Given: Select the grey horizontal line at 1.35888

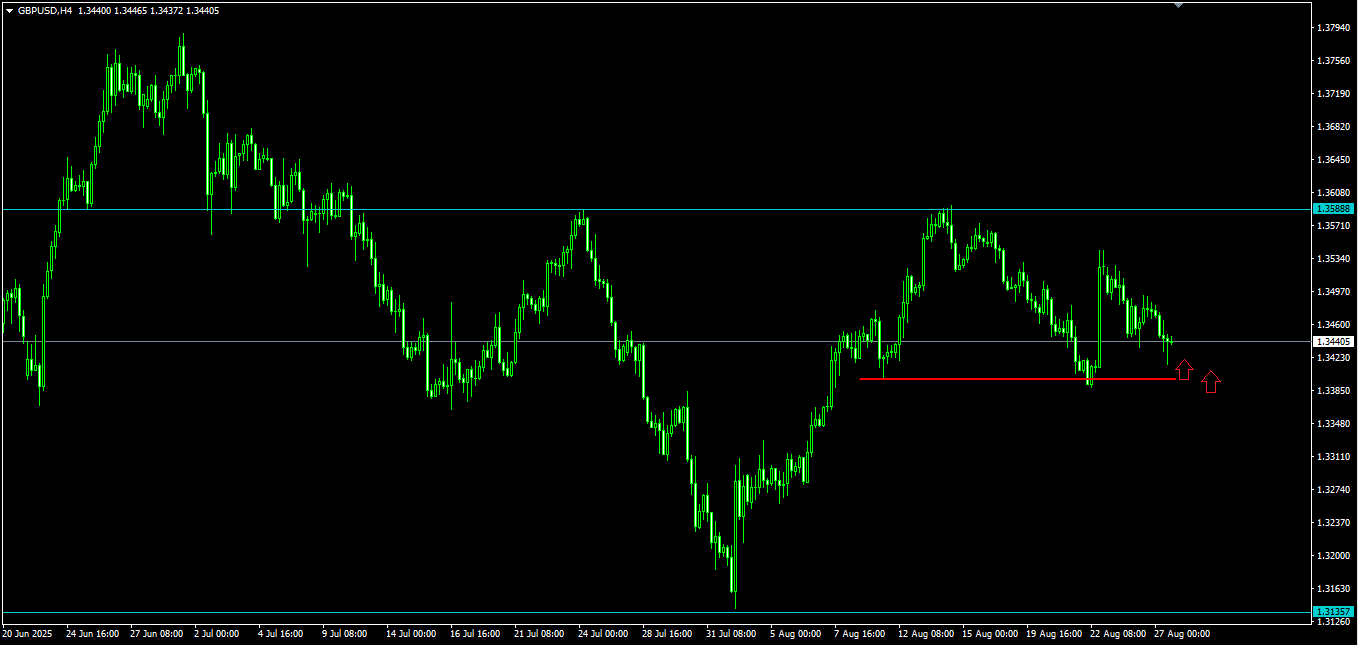Looking at the screenshot, I should (655, 209).
